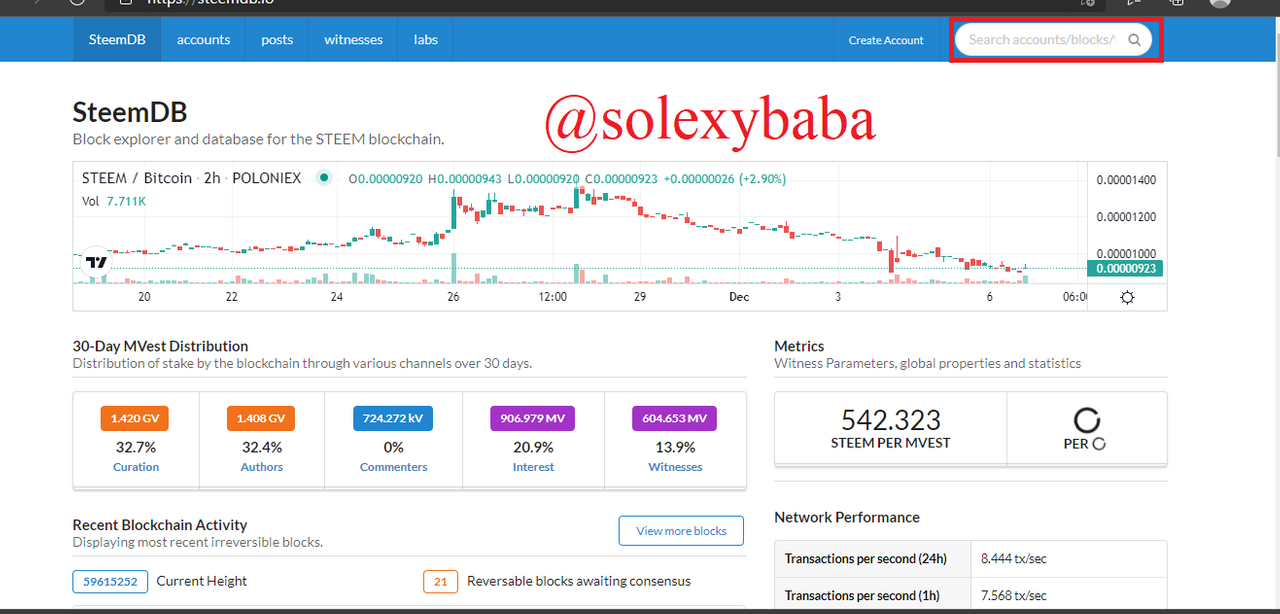Open the witnesses menu item
Image resolution: width=1280 pixels, height=614 pixels.
click(x=353, y=40)
